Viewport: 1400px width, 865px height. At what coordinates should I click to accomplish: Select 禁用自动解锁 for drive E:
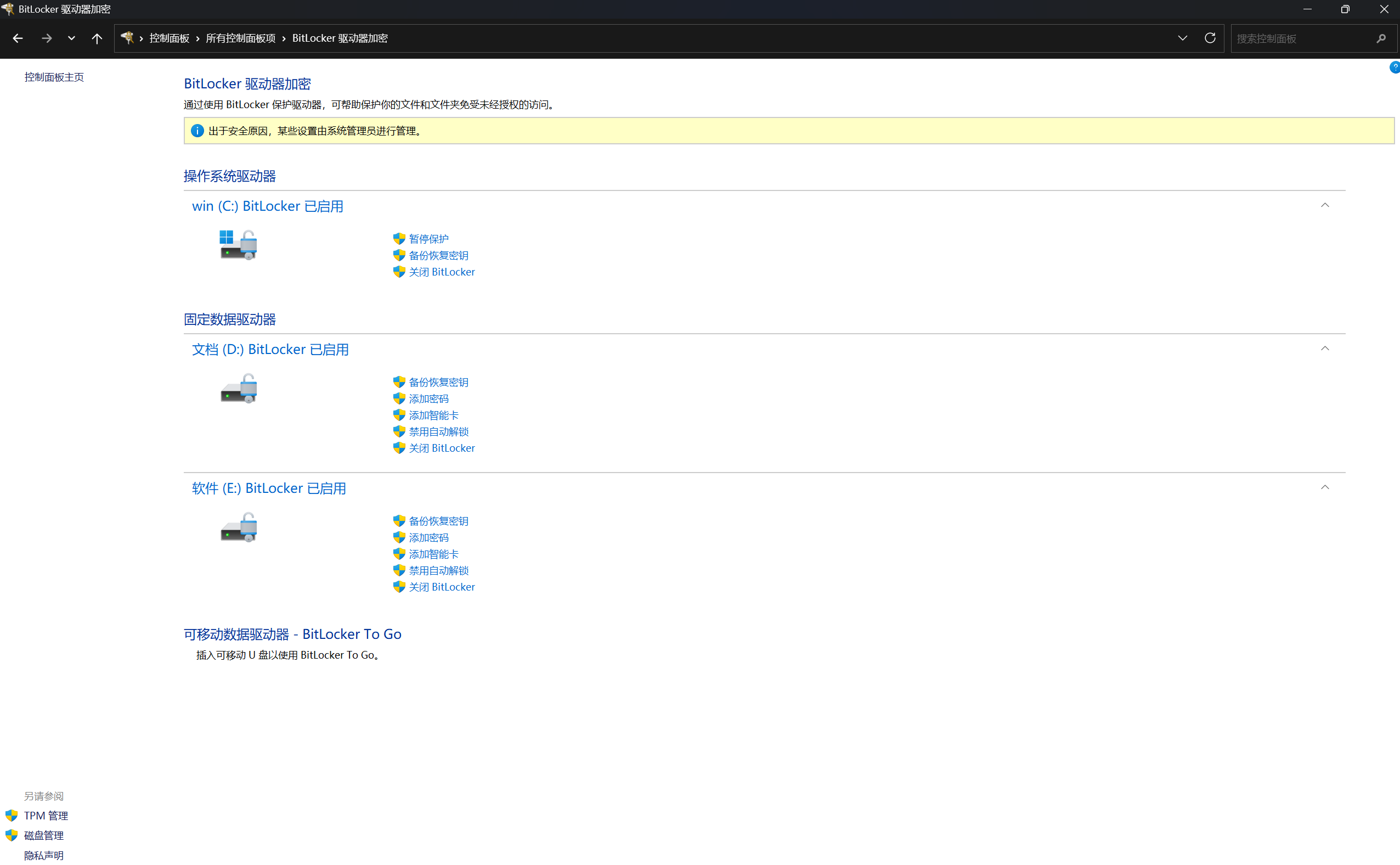(x=439, y=570)
